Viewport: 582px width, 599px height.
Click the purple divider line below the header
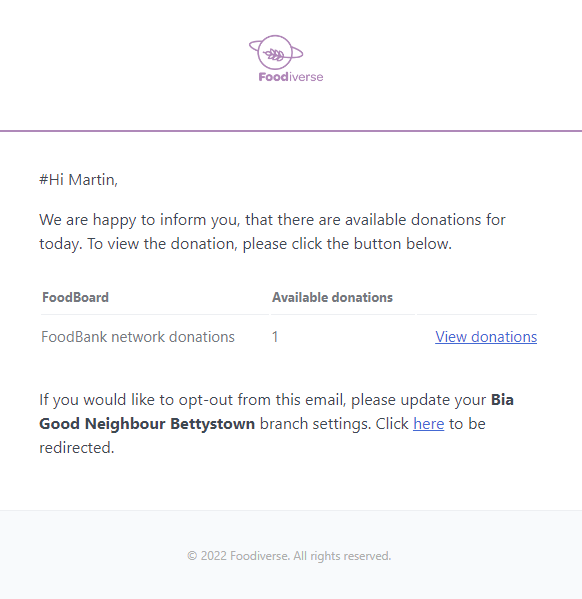(x=291, y=131)
